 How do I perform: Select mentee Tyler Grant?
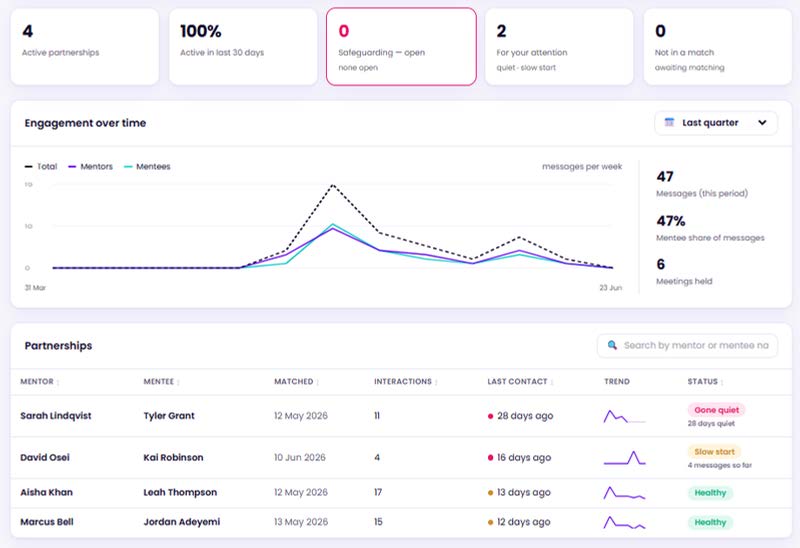tap(169, 416)
